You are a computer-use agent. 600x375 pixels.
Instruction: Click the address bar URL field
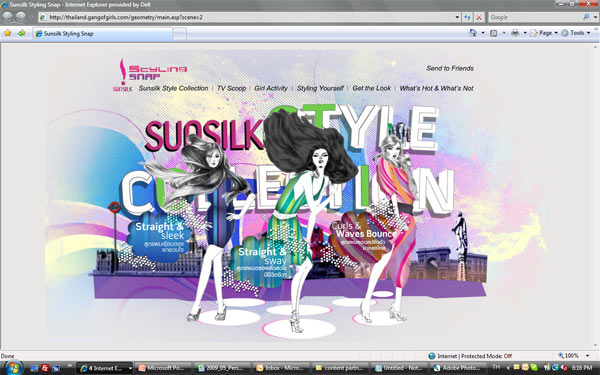click(249, 17)
